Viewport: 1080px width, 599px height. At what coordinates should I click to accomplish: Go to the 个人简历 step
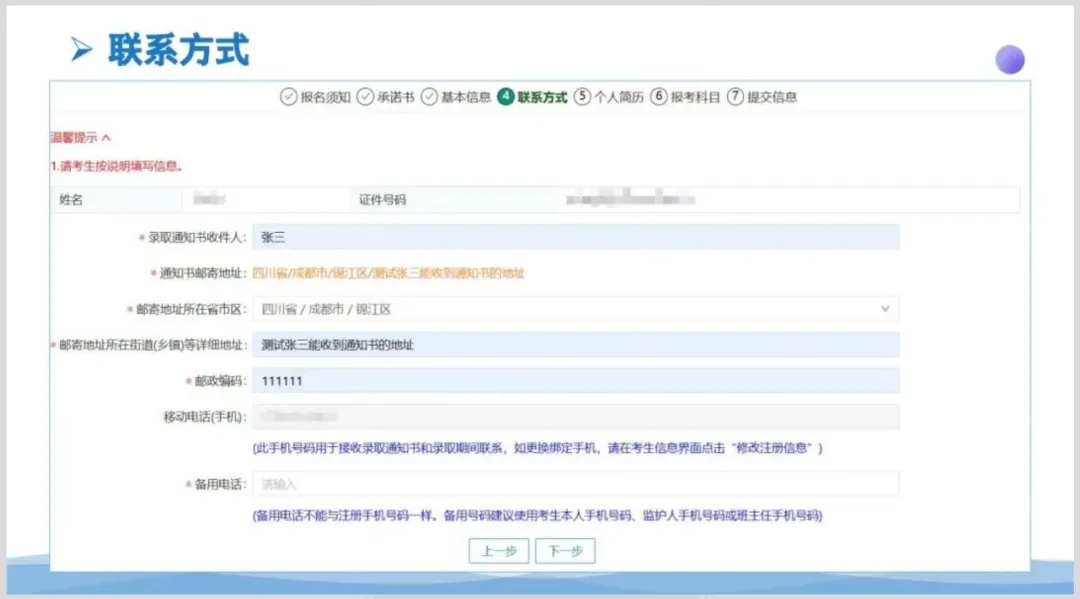click(x=619, y=97)
